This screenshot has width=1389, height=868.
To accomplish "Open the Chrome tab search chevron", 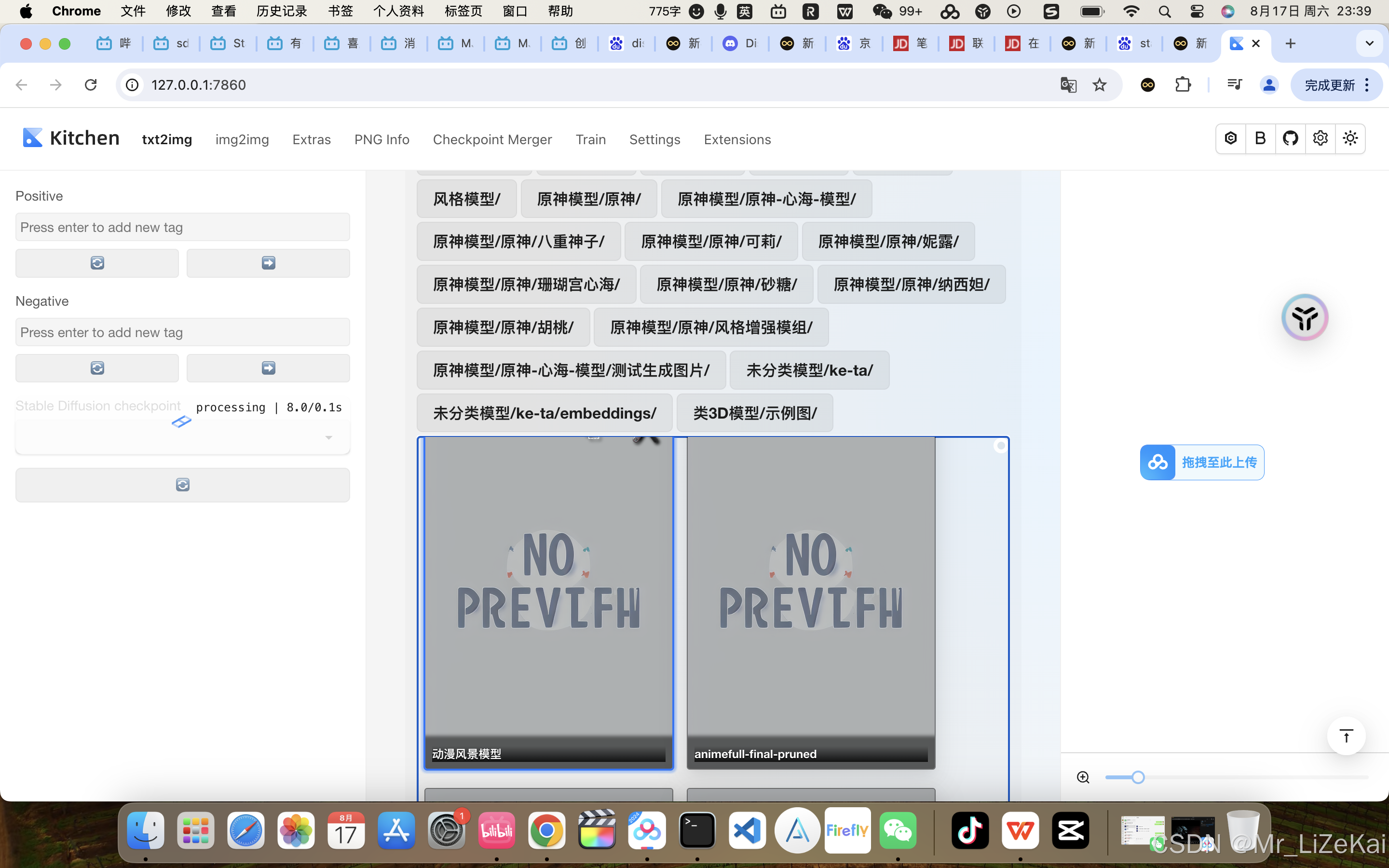I will point(1370,43).
